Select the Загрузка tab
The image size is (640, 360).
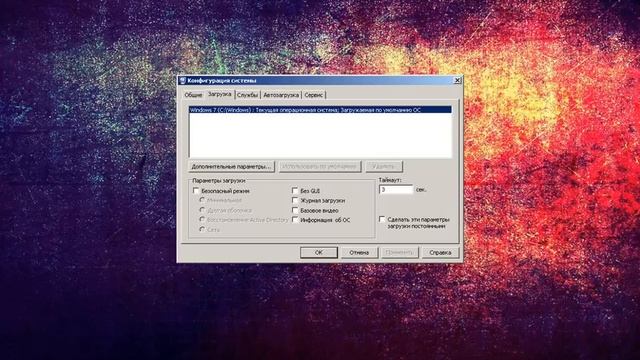220,94
